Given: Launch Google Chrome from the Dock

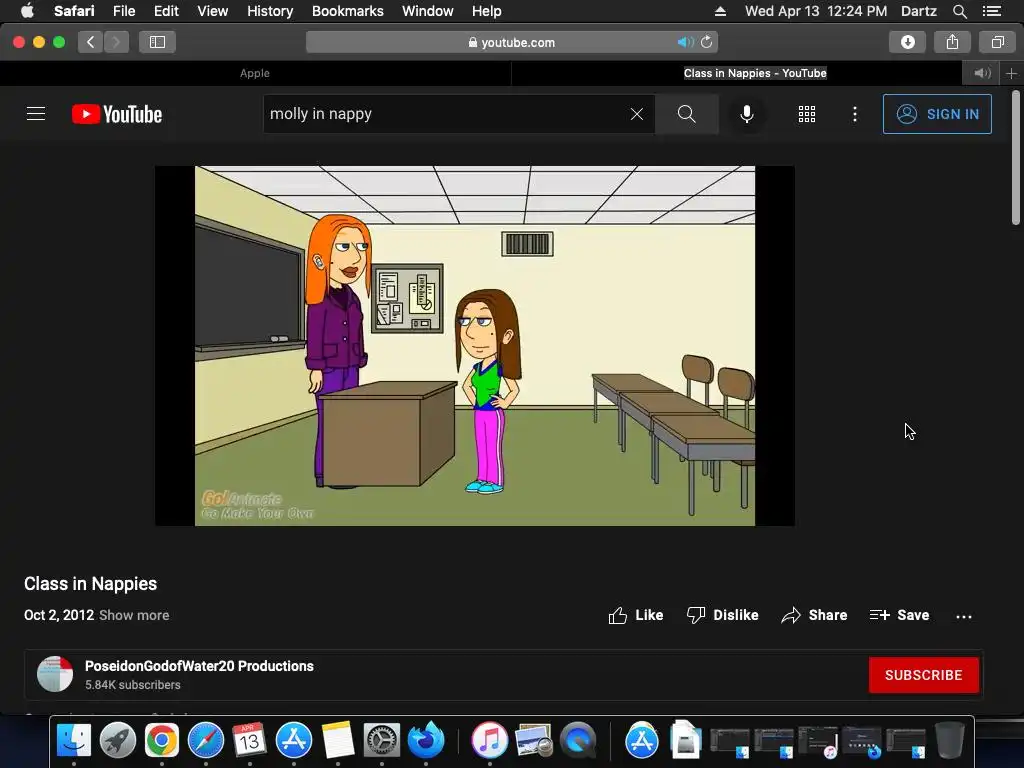Looking at the screenshot, I should point(161,741).
